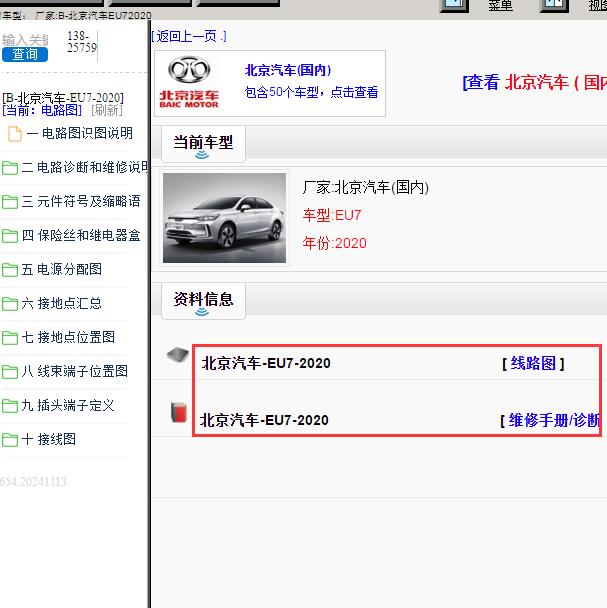The height and width of the screenshot is (608, 607).
Task: Click folder icon beside 五 电源分配图
Action: click(x=10, y=270)
